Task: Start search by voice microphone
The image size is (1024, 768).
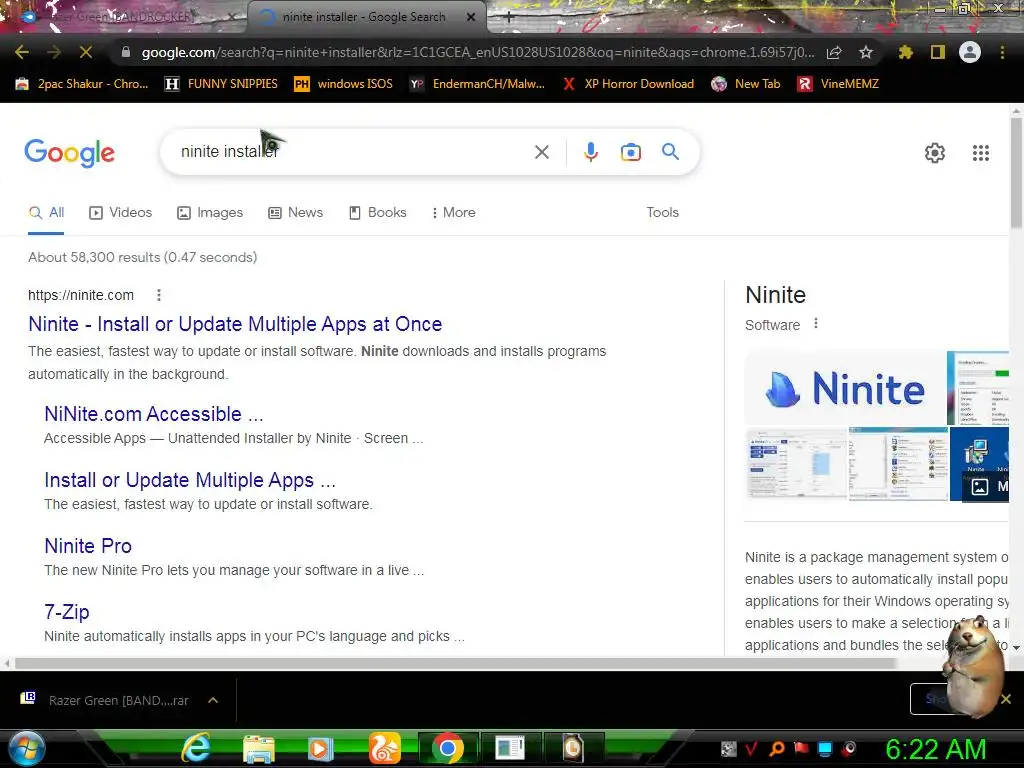Action: tap(590, 152)
